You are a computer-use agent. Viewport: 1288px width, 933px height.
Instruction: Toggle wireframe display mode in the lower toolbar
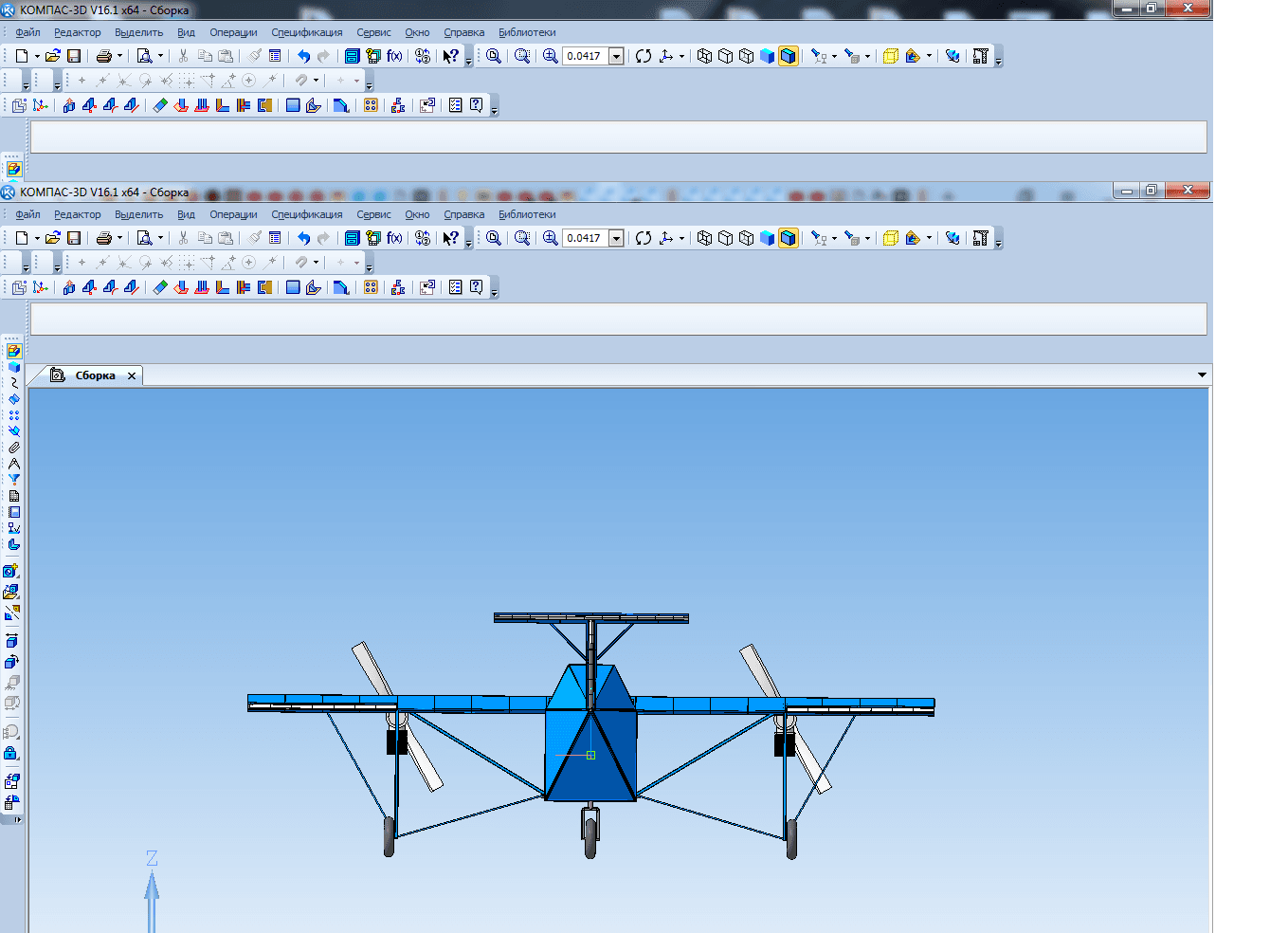pos(704,238)
